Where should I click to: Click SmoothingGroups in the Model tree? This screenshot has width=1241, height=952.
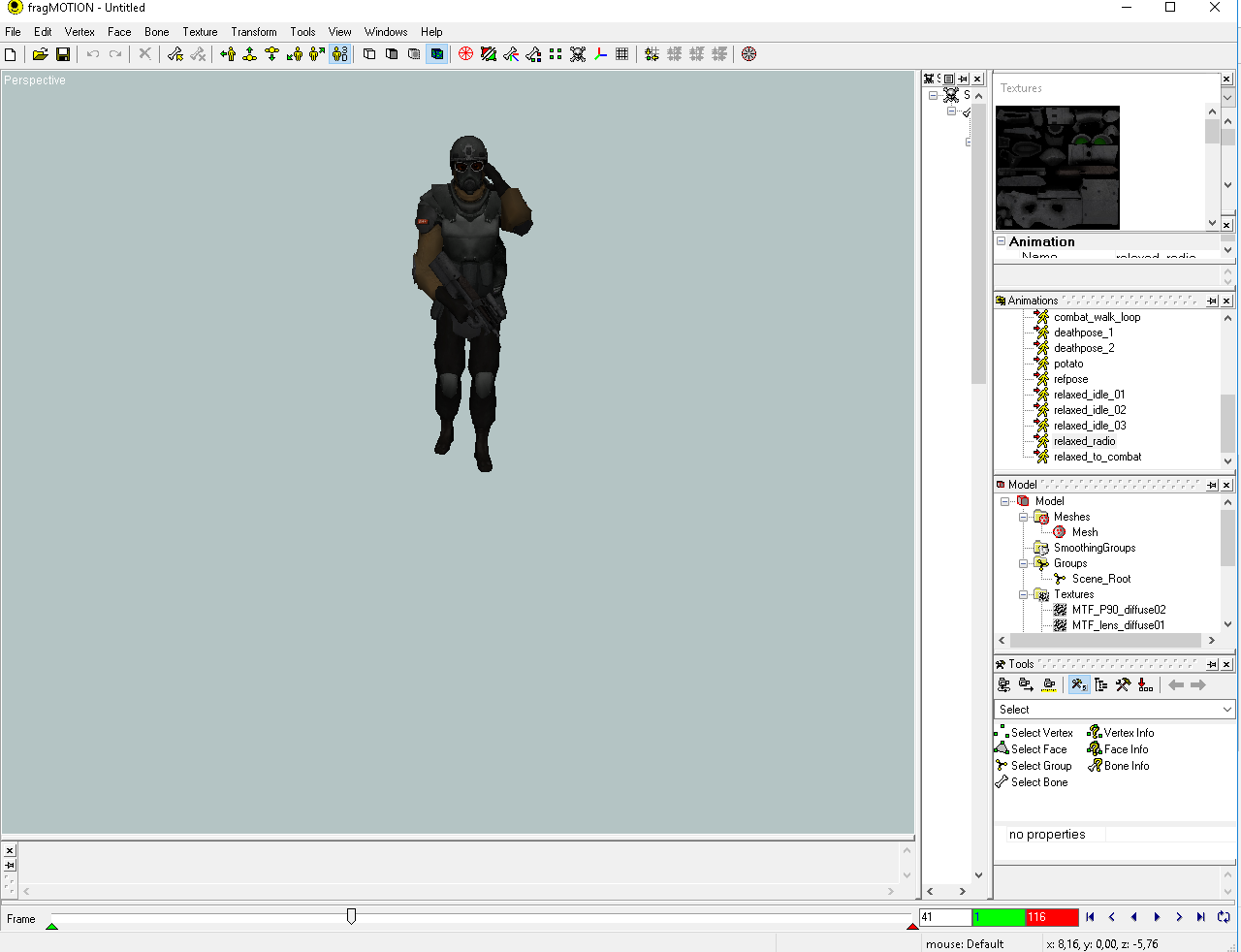coord(1095,548)
